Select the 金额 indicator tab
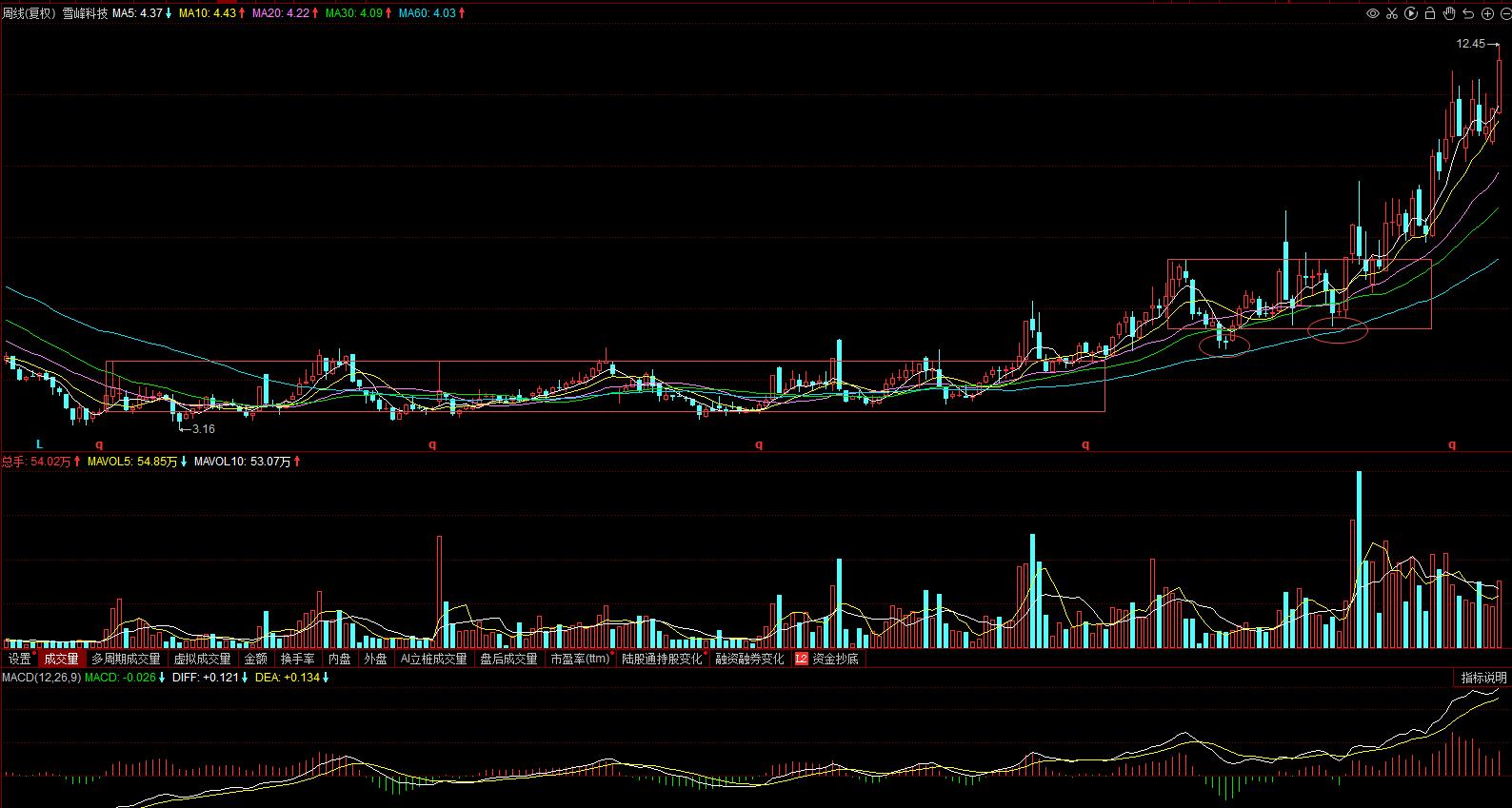This screenshot has width=1512, height=808. pos(256,659)
